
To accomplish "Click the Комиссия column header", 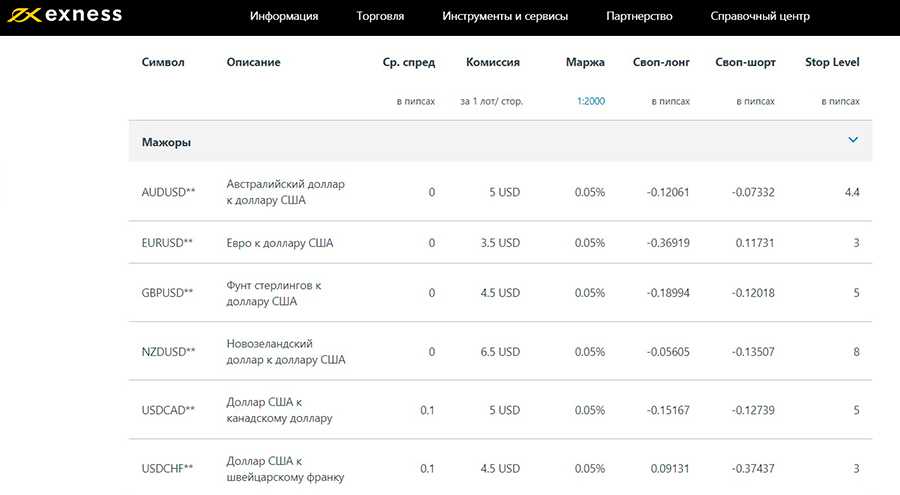I will click(x=493, y=62).
